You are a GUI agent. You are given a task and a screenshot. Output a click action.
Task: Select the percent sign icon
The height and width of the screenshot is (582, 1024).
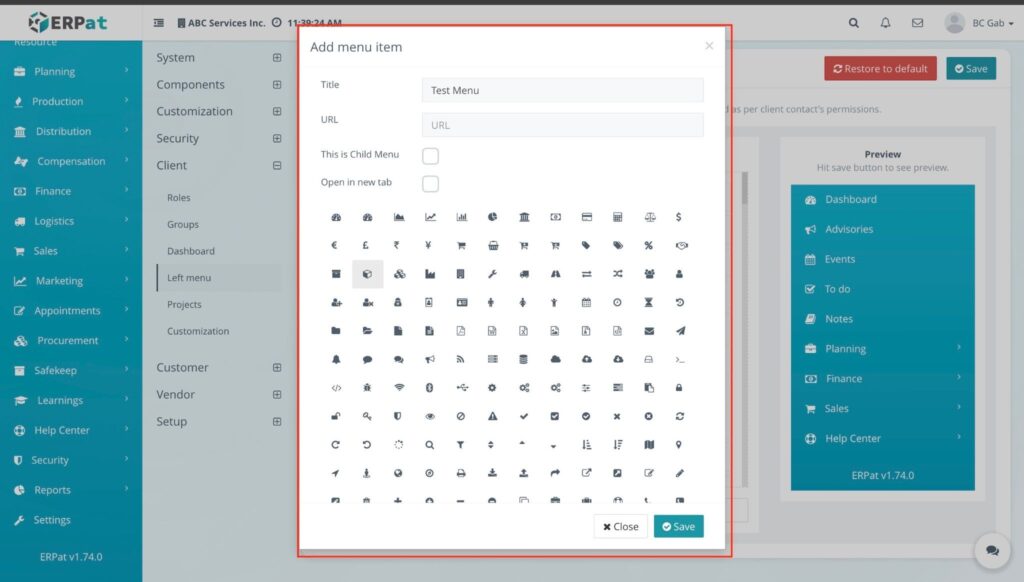648,246
